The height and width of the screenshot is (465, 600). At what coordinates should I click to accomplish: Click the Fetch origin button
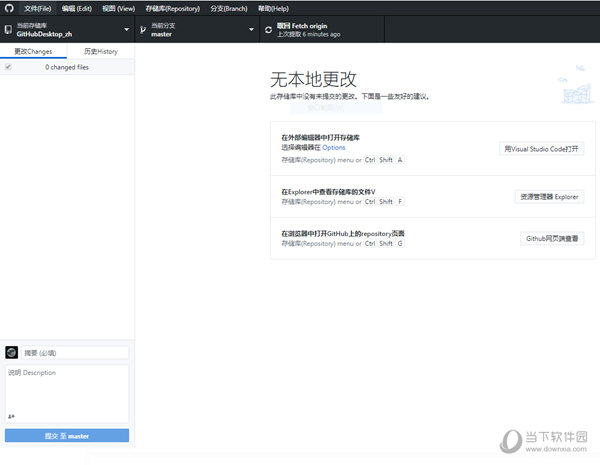322,29
